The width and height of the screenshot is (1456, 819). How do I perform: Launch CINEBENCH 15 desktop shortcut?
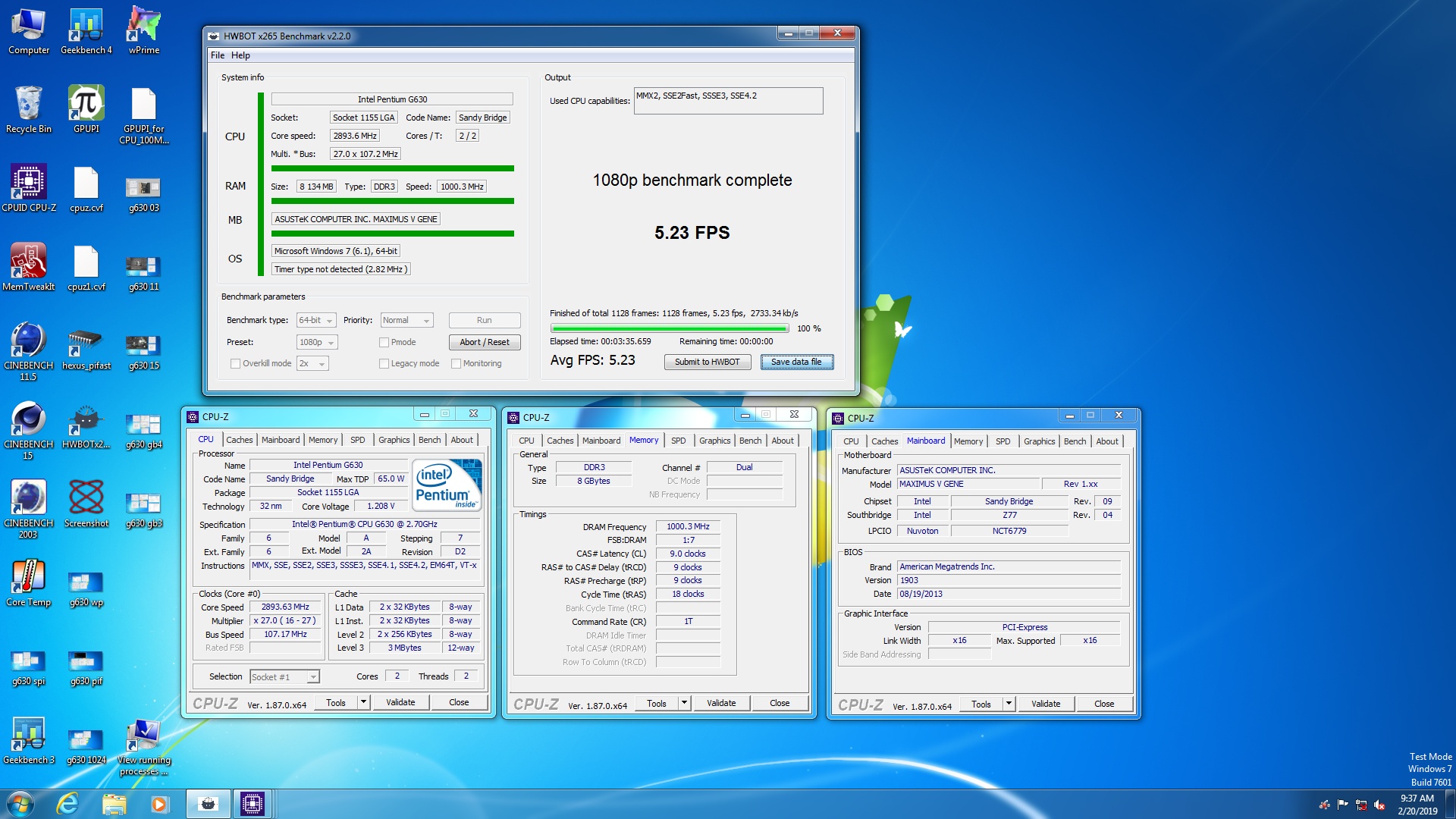click(x=29, y=431)
